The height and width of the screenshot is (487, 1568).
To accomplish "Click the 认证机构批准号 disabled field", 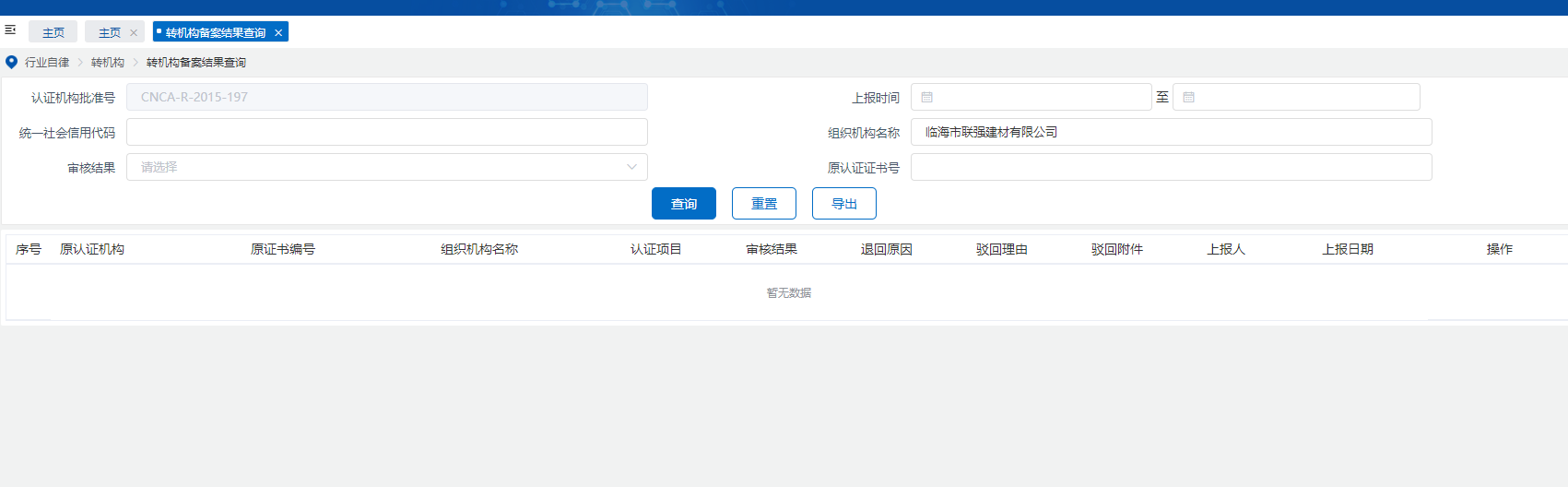I will (387, 97).
